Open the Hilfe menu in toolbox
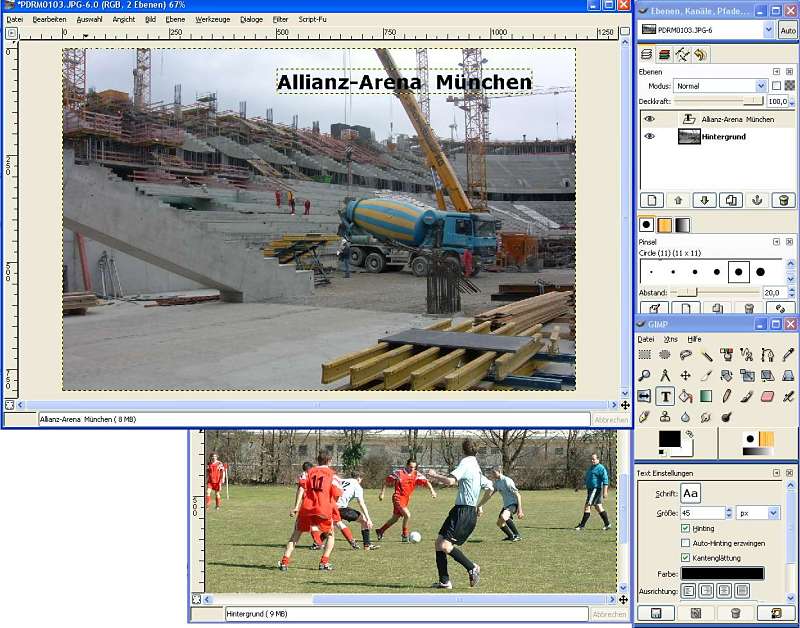This screenshot has height=628, width=800. pos(694,339)
